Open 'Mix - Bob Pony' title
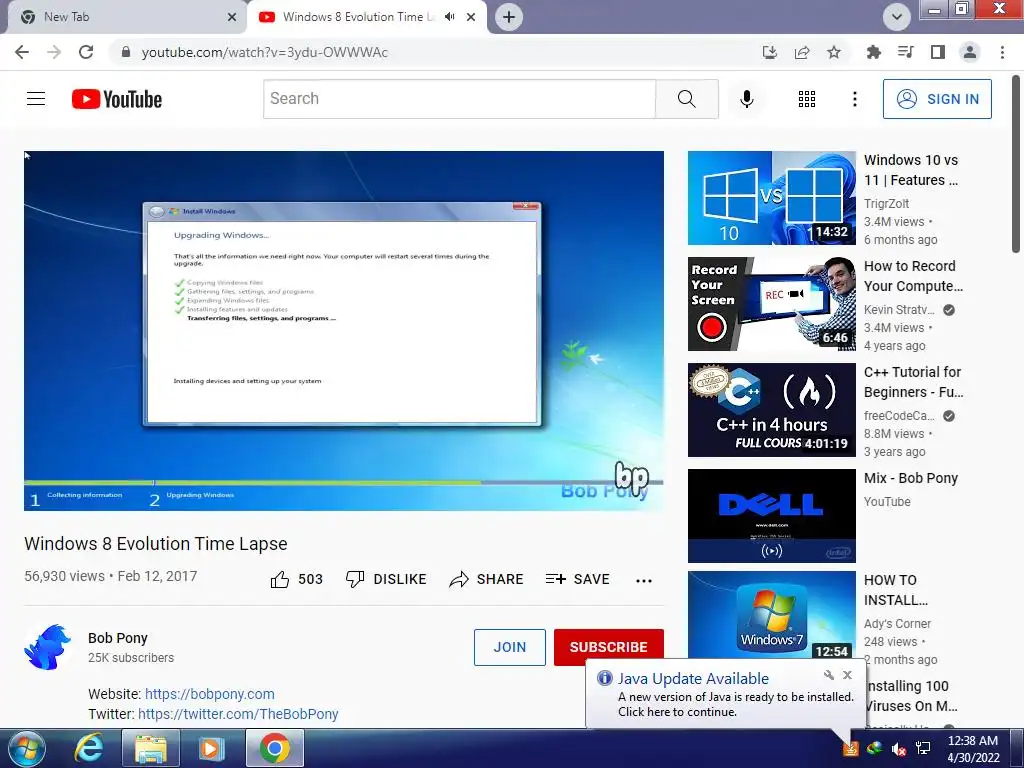 (x=910, y=478)
